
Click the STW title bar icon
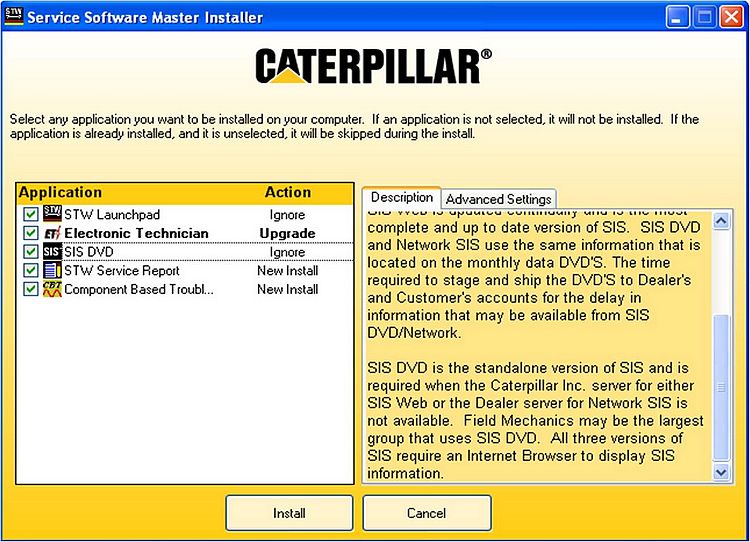coord(13,16)
